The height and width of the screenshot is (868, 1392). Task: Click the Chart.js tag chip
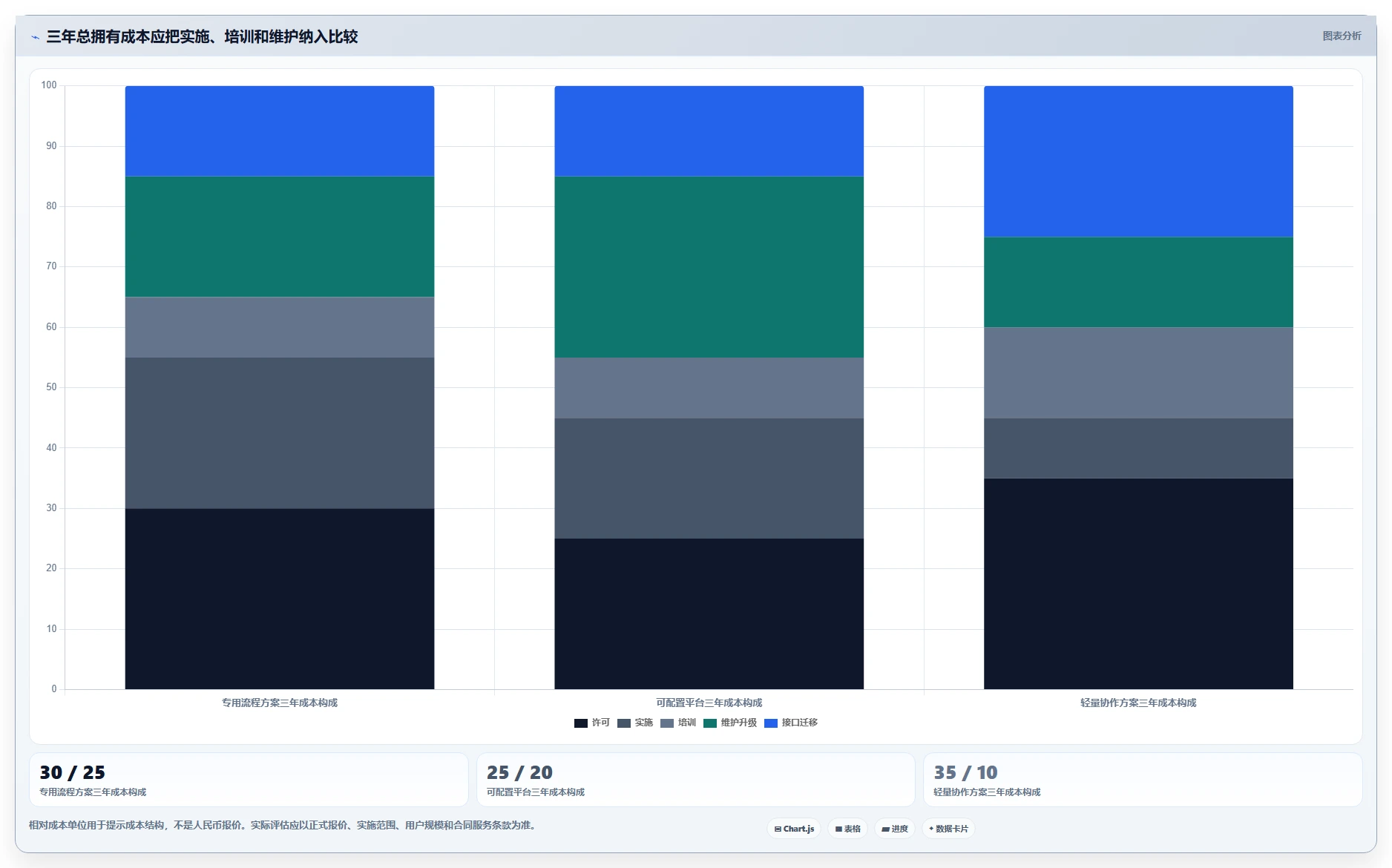[794, 829]
